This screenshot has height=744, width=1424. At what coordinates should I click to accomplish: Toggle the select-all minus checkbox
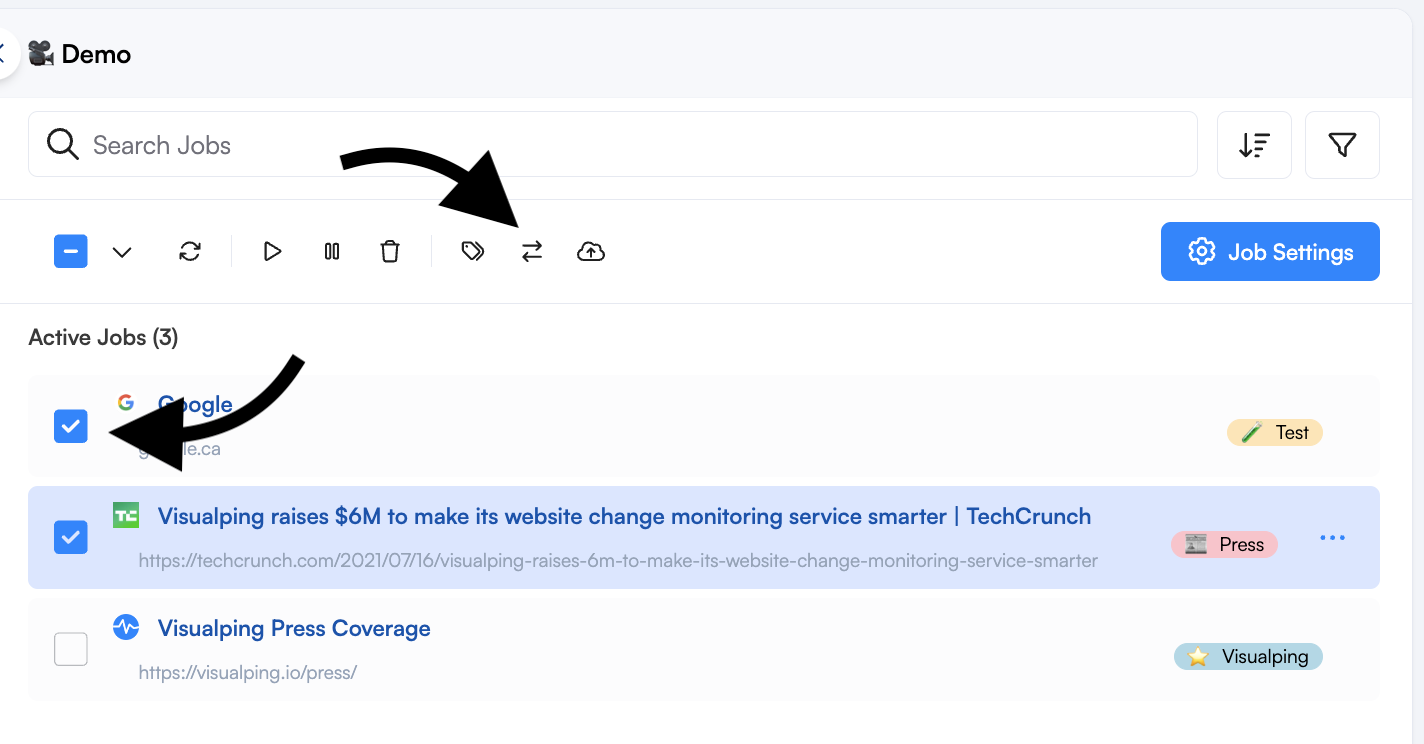71,251
